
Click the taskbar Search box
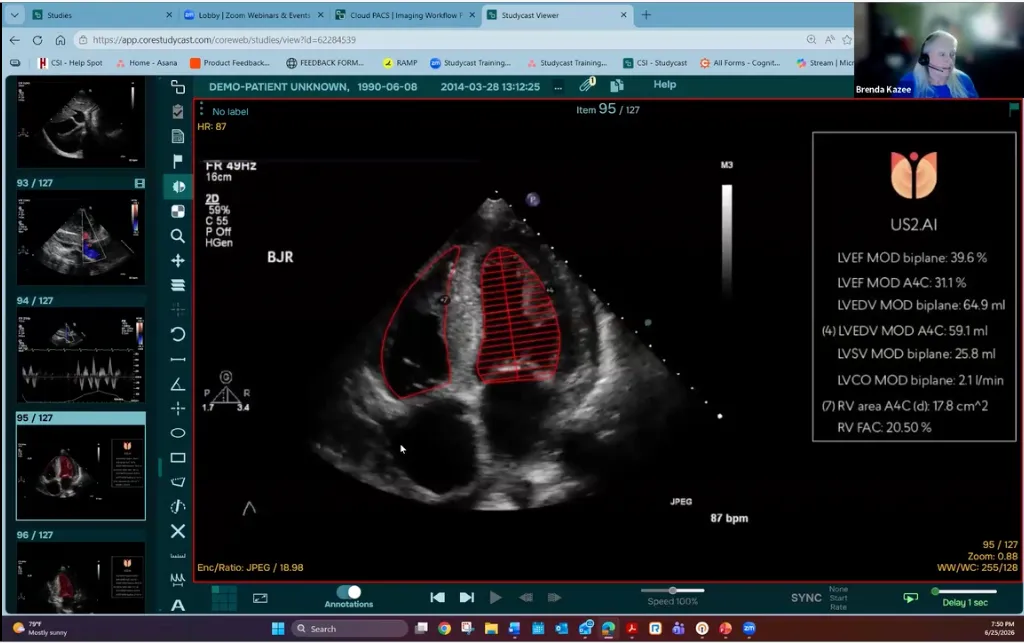[x=350, y=629]
